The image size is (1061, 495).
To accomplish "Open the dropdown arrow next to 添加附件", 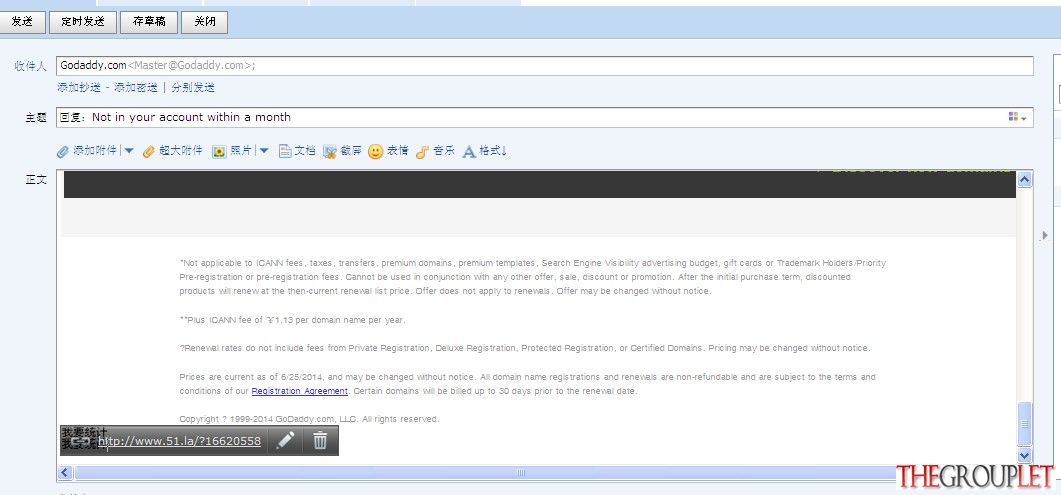I will (x=129, y=151).
